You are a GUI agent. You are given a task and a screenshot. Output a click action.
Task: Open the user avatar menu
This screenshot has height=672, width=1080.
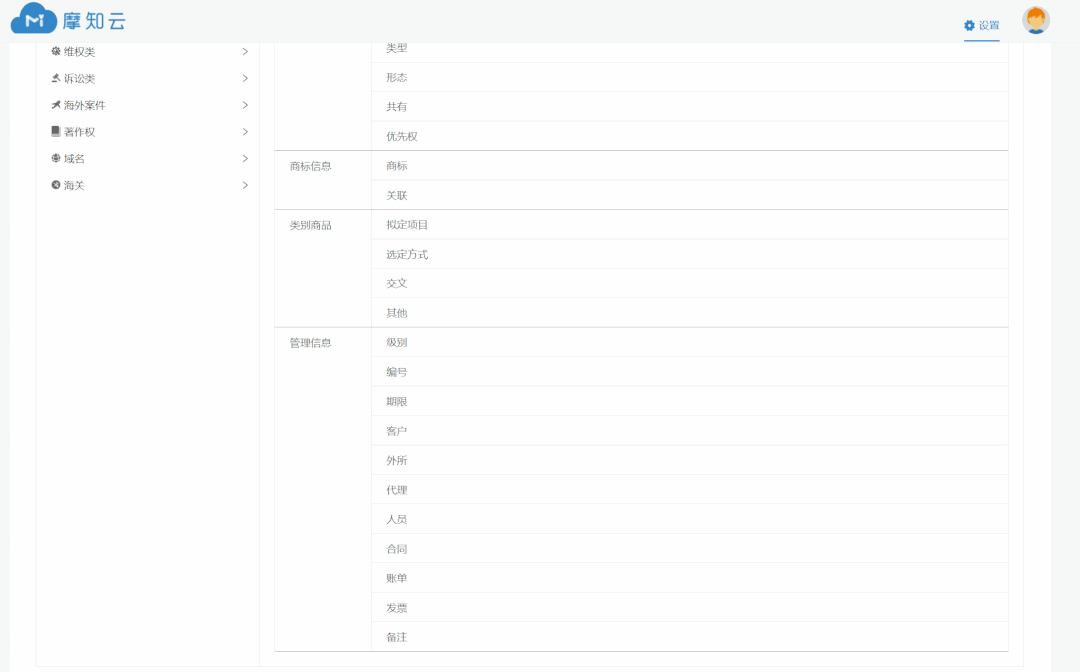point(1035,21)
